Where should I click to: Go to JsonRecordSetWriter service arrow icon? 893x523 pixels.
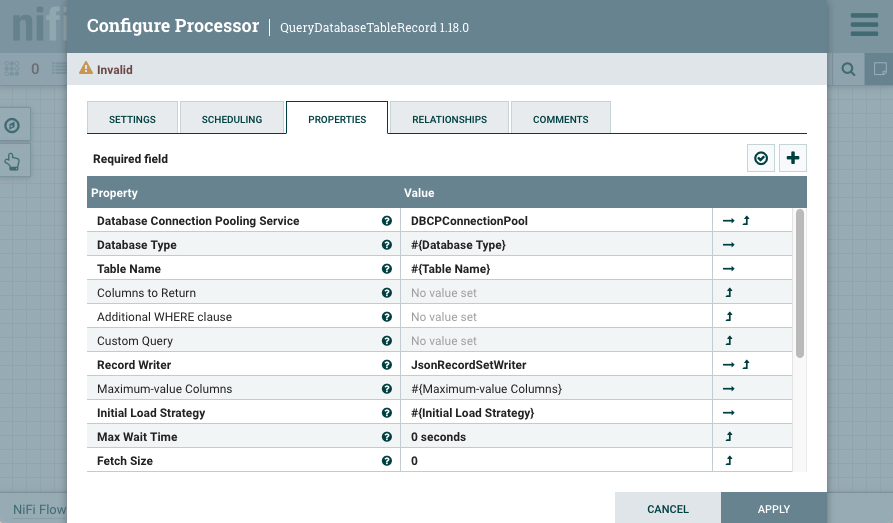tap(728, 365)
